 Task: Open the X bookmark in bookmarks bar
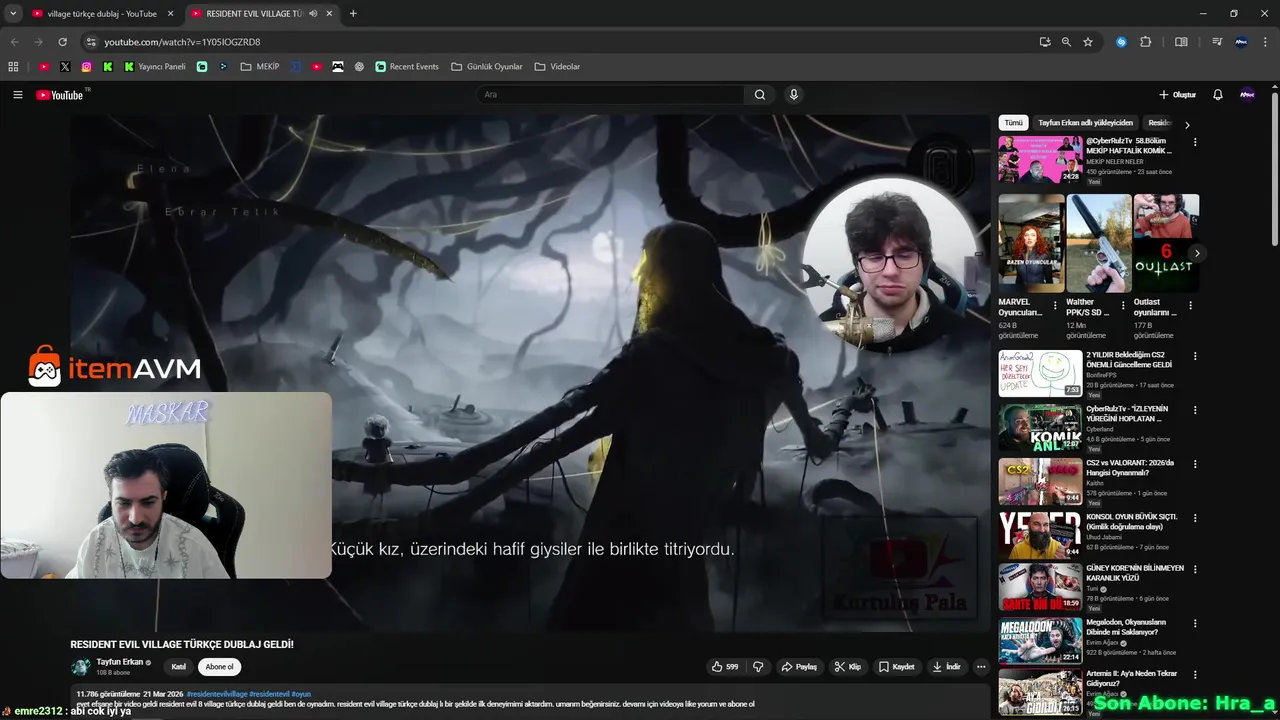click(x=65, y=67)
